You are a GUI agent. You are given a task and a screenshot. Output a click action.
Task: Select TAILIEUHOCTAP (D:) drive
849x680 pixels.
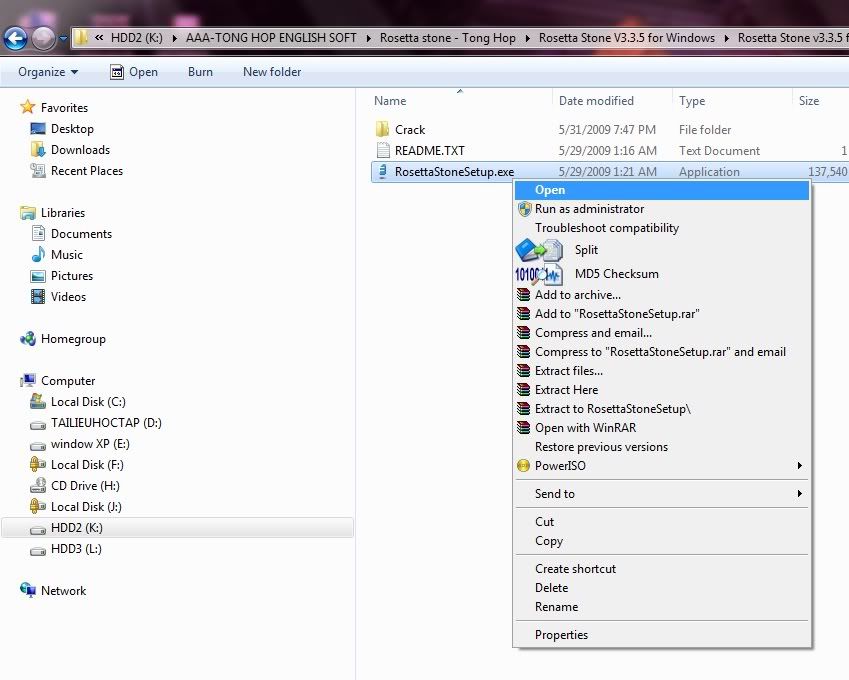(106, 423)
